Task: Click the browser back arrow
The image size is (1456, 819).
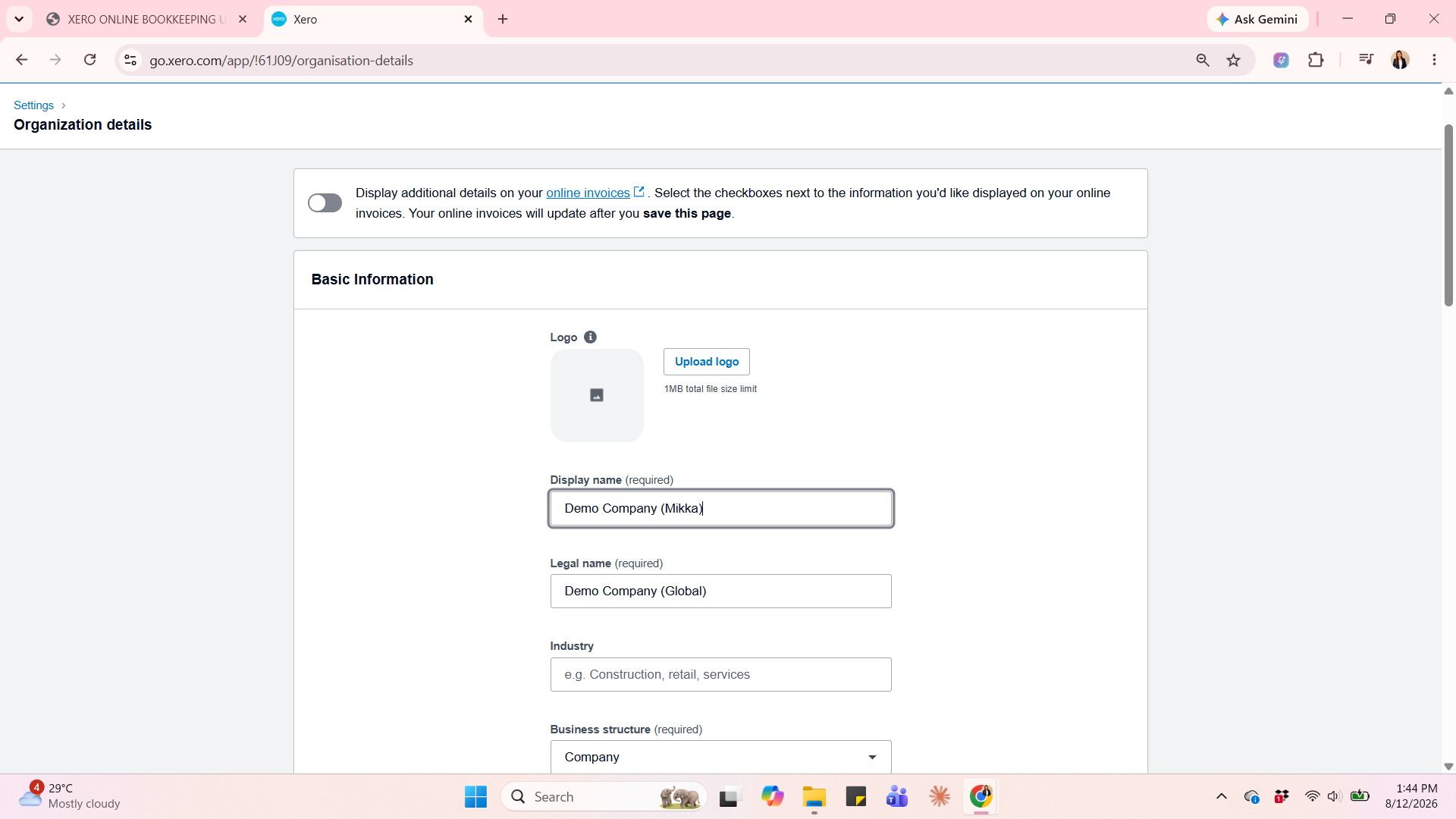Action: [21, 60]
